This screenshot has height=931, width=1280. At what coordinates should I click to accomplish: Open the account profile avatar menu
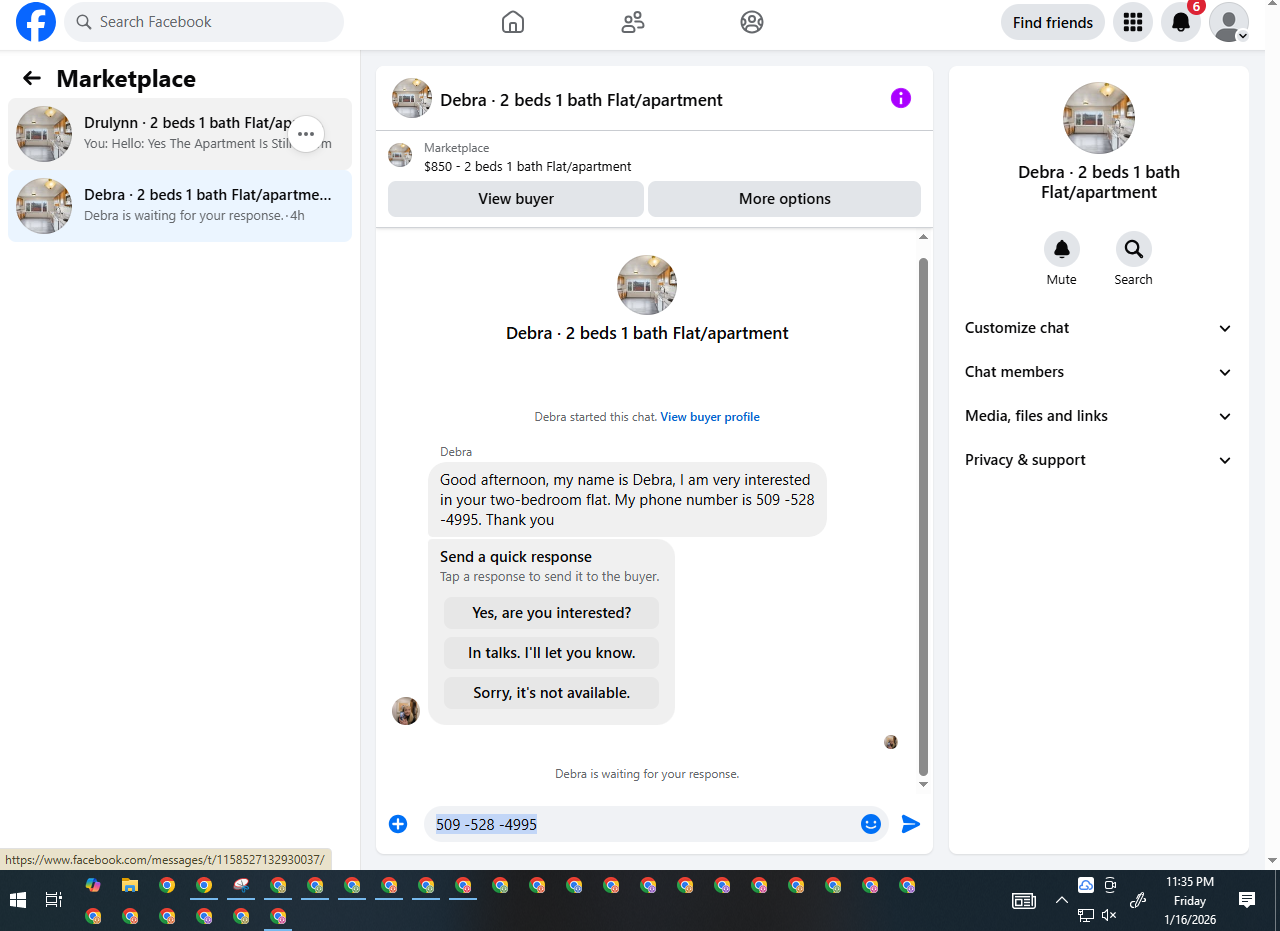pos(1229,22)
